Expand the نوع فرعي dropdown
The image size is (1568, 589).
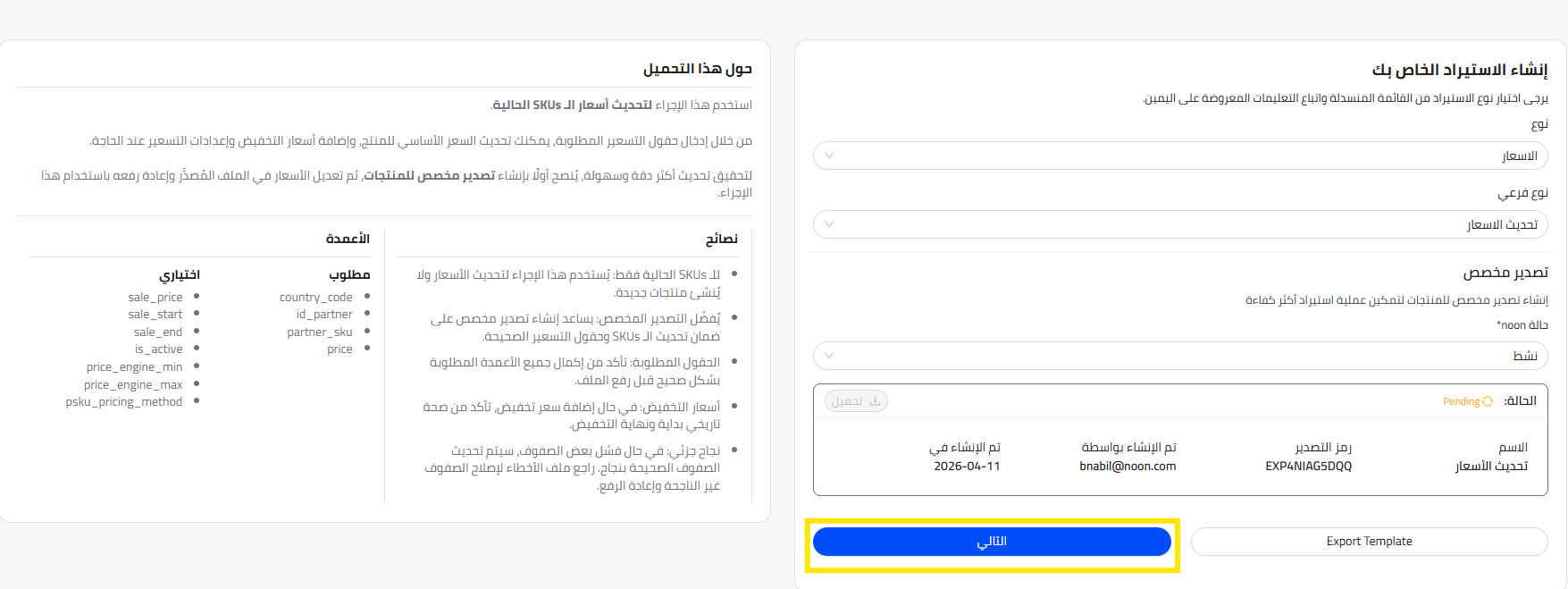coord(1179,224)
